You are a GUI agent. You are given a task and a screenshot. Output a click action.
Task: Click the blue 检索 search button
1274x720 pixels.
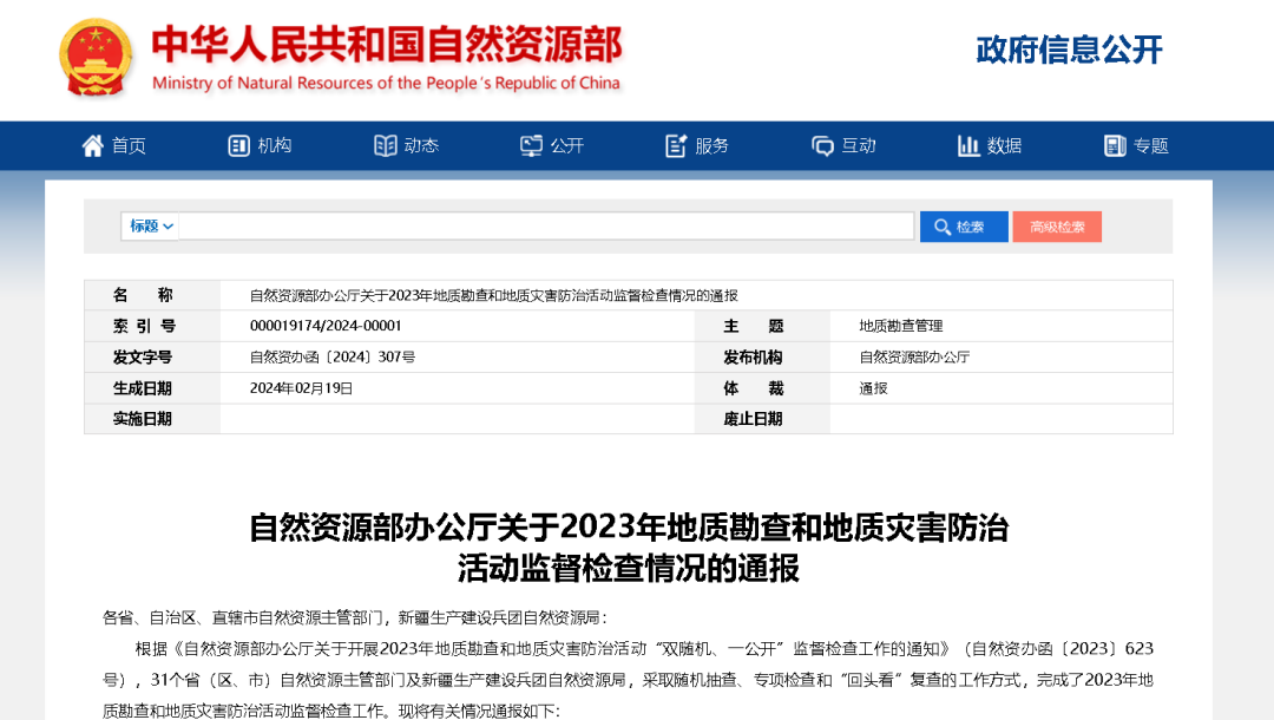[964, 227]
